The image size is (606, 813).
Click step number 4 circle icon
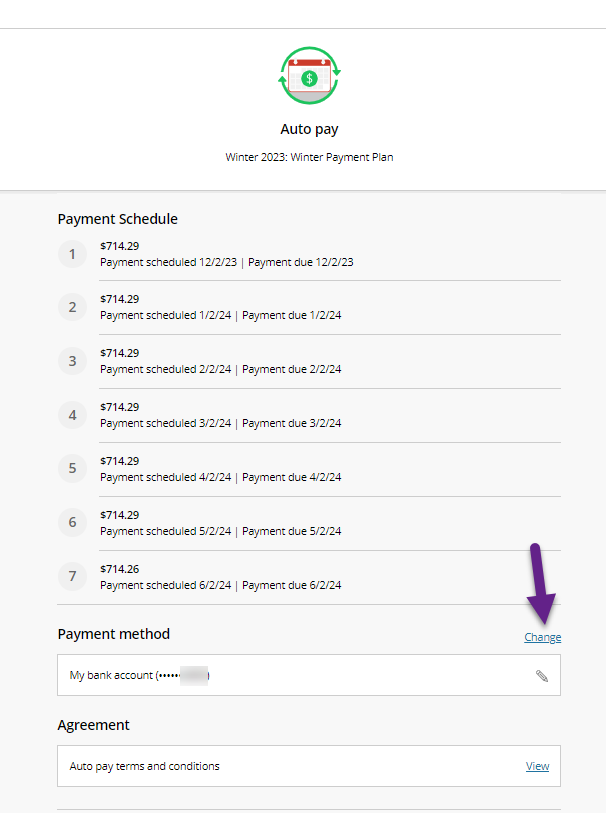tap(73, 415)
